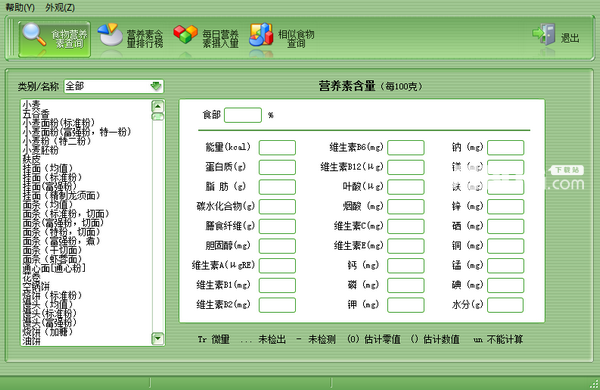The image size is (600, 390).
Task: Click the 铜(mg) field
Action: [x=505, y=246]
